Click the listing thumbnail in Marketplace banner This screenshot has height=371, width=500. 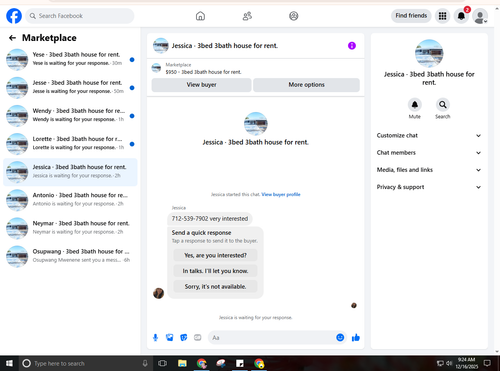click(x=156, y=68)
